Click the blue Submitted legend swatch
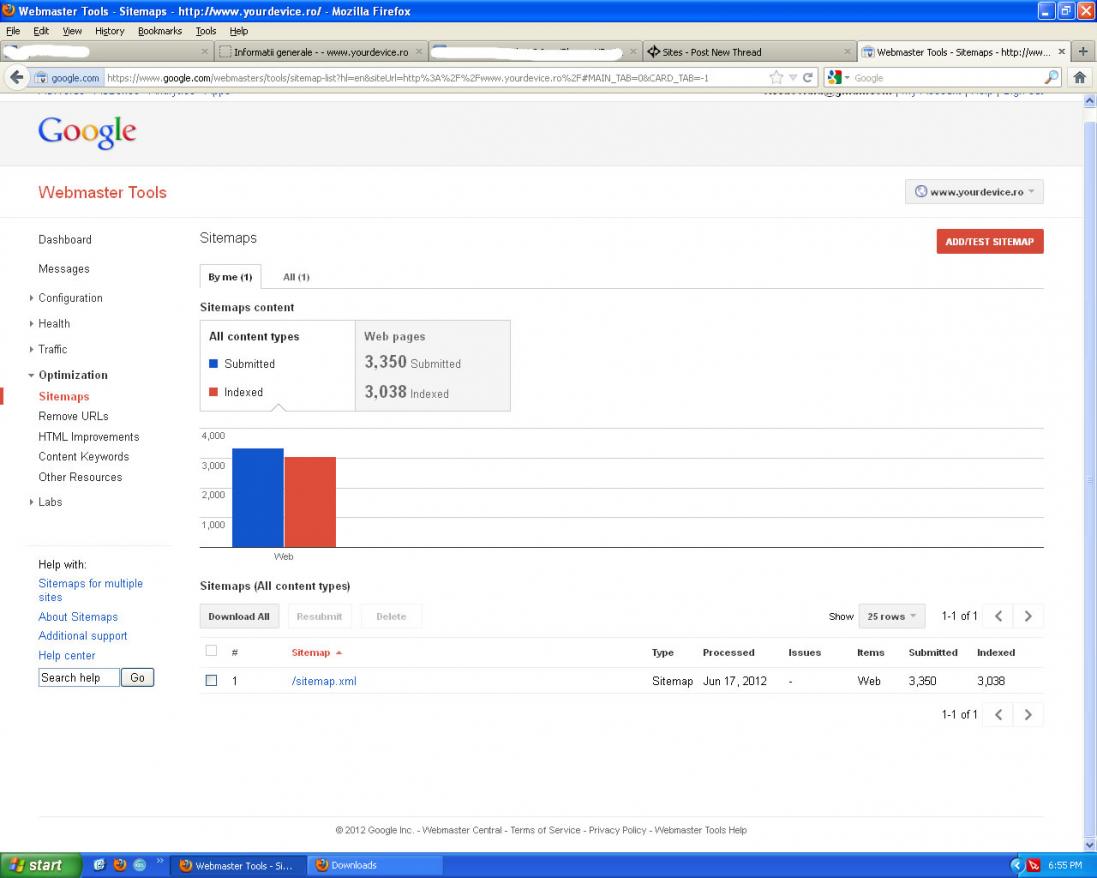1097x878 pixels. [x=213, y=364]
